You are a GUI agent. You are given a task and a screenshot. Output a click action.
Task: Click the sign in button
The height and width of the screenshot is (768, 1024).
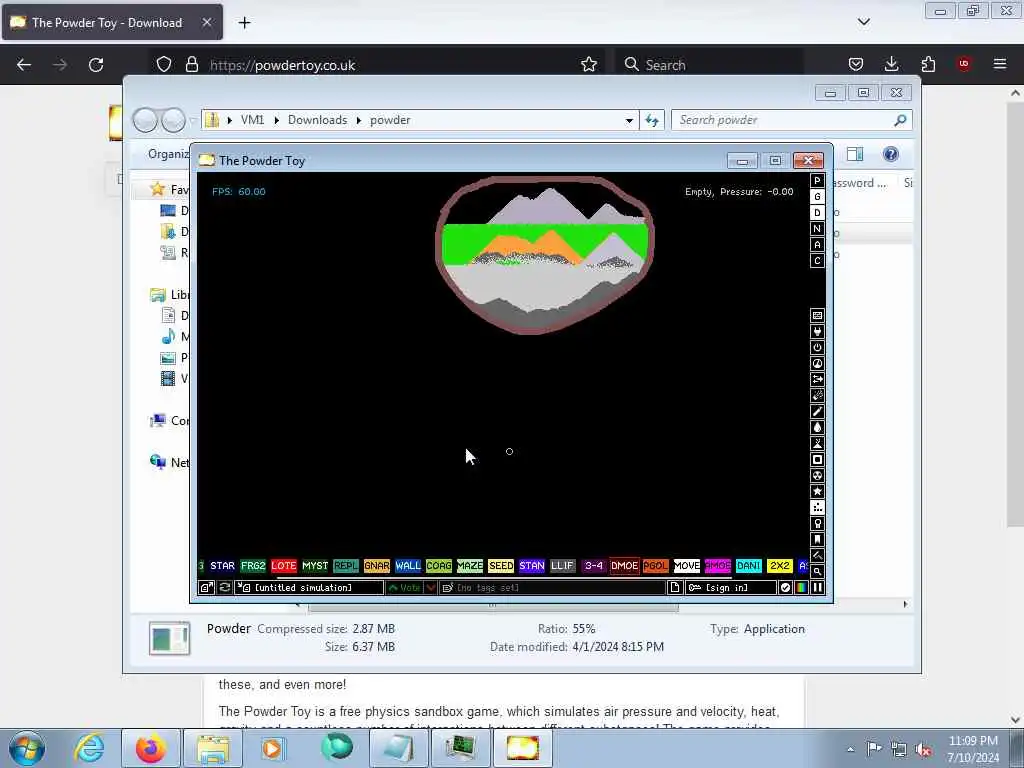tap(731, 588)
